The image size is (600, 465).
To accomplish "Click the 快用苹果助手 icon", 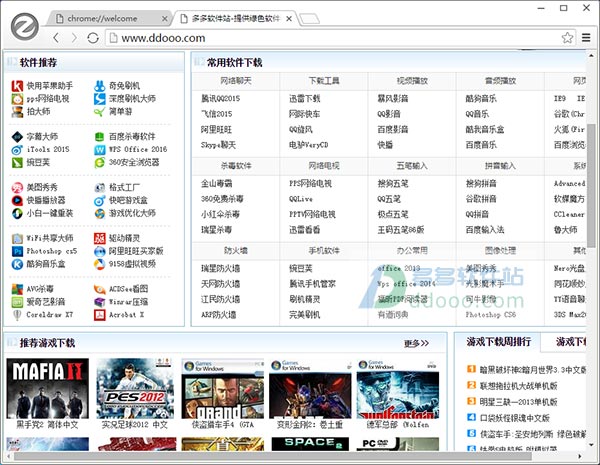I will tap(17, 86).
